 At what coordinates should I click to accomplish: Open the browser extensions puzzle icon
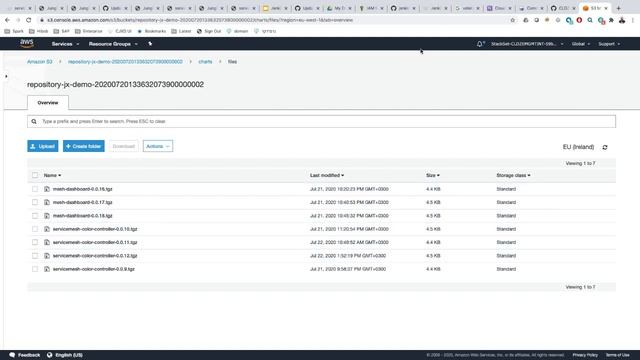tap(611, 20)
